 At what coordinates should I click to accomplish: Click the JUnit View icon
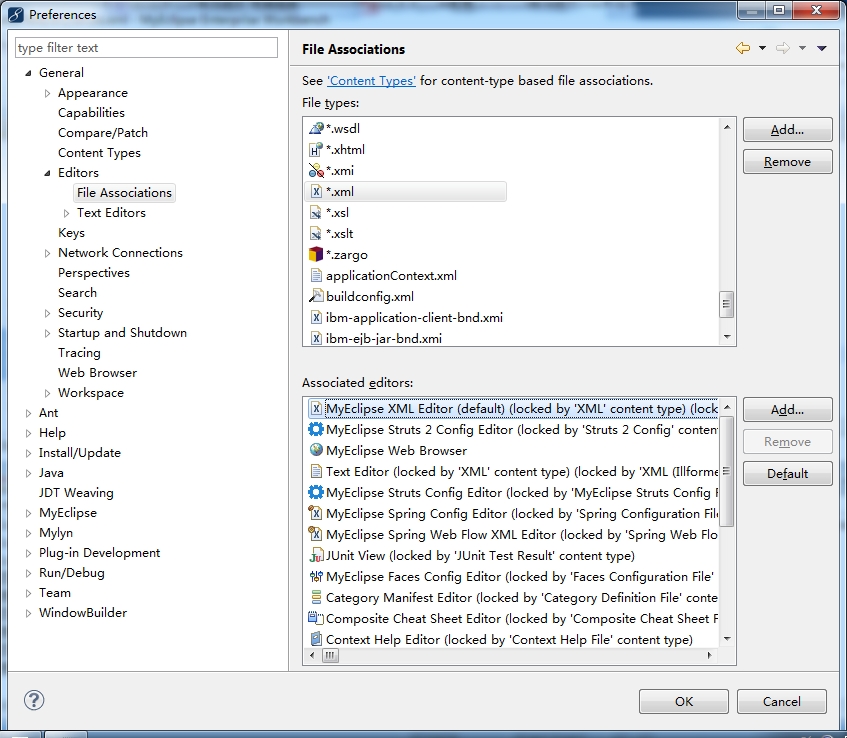(x=316, y=555)
